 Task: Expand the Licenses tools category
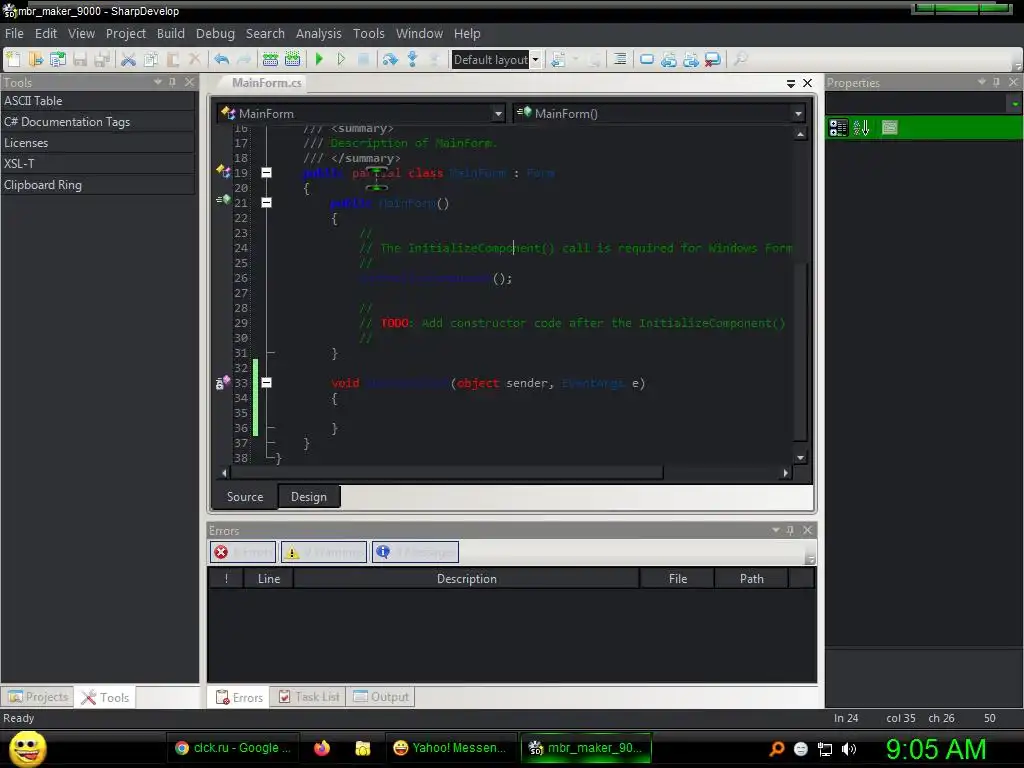coord(98,142)
